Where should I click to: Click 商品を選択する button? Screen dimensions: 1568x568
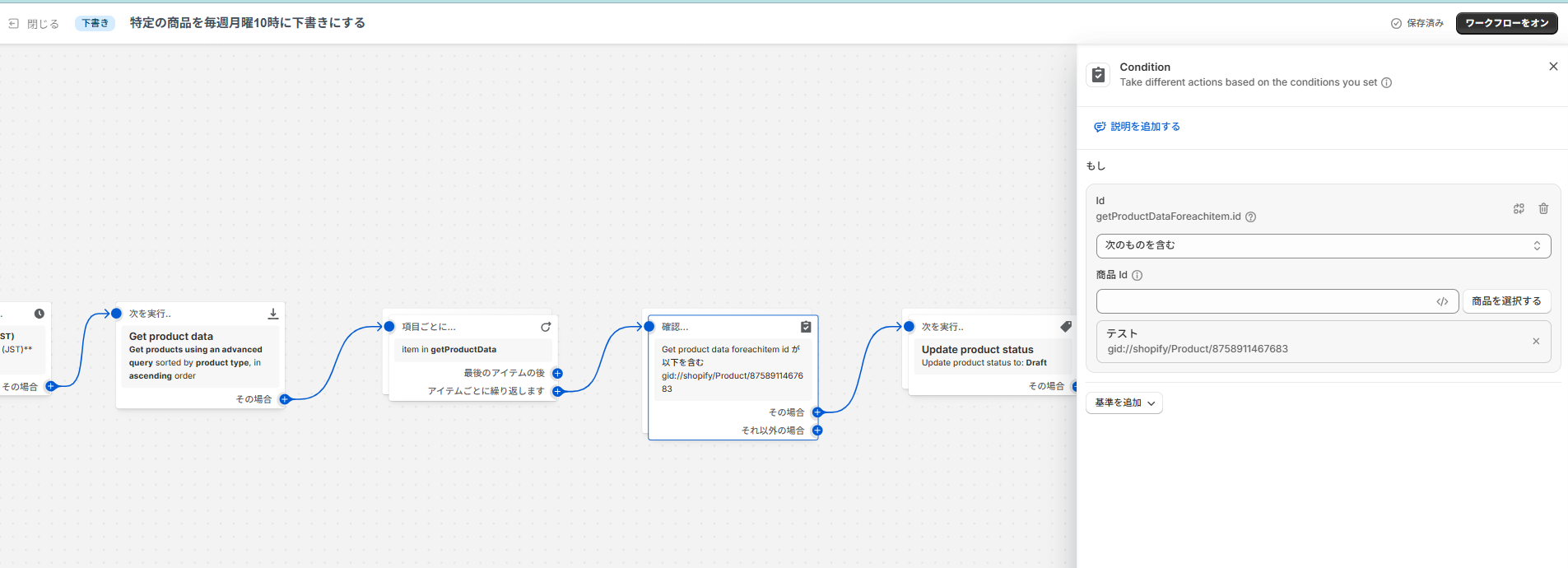pos(1506,301)
